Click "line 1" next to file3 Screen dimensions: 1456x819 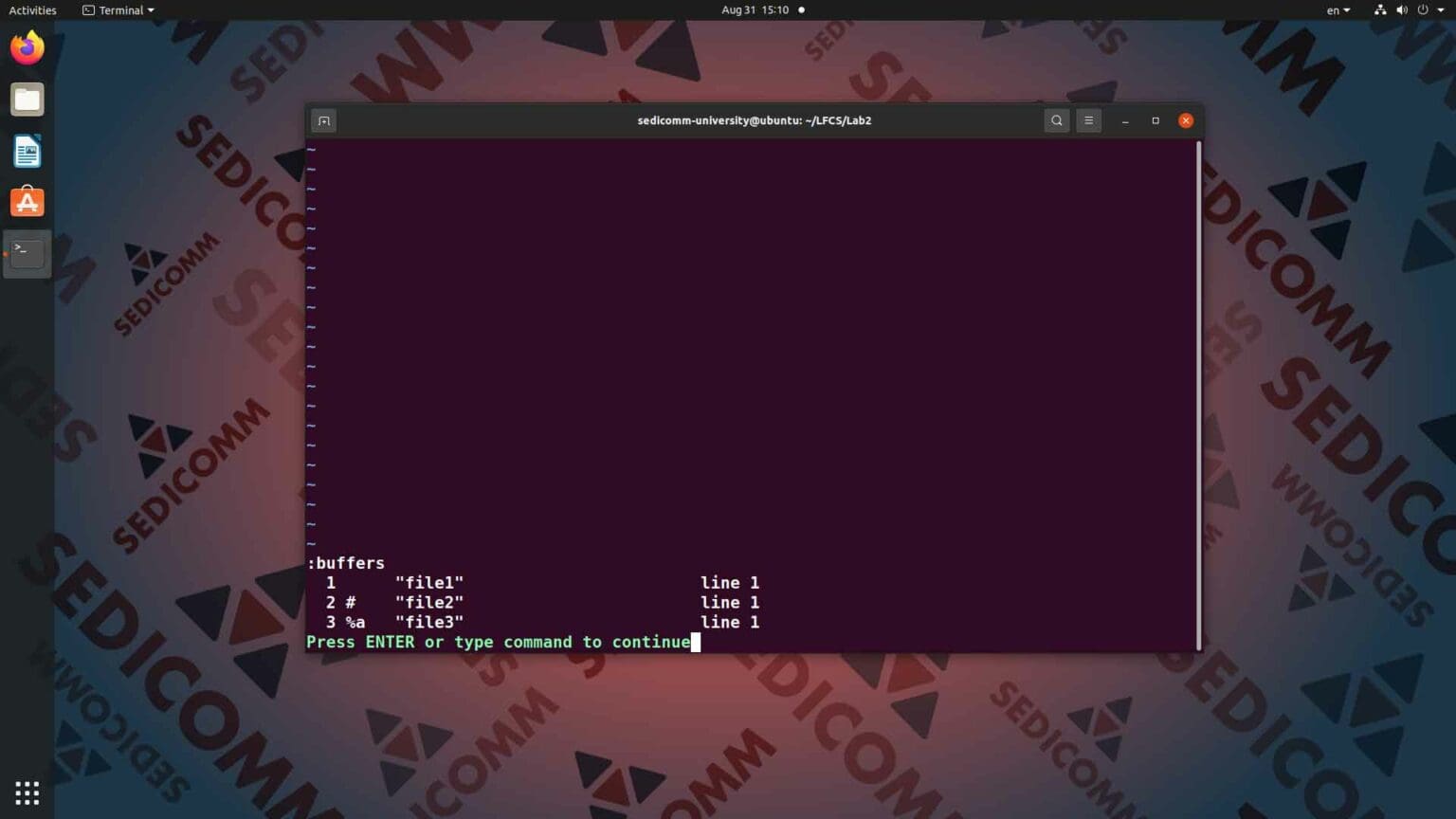point(730,623)
